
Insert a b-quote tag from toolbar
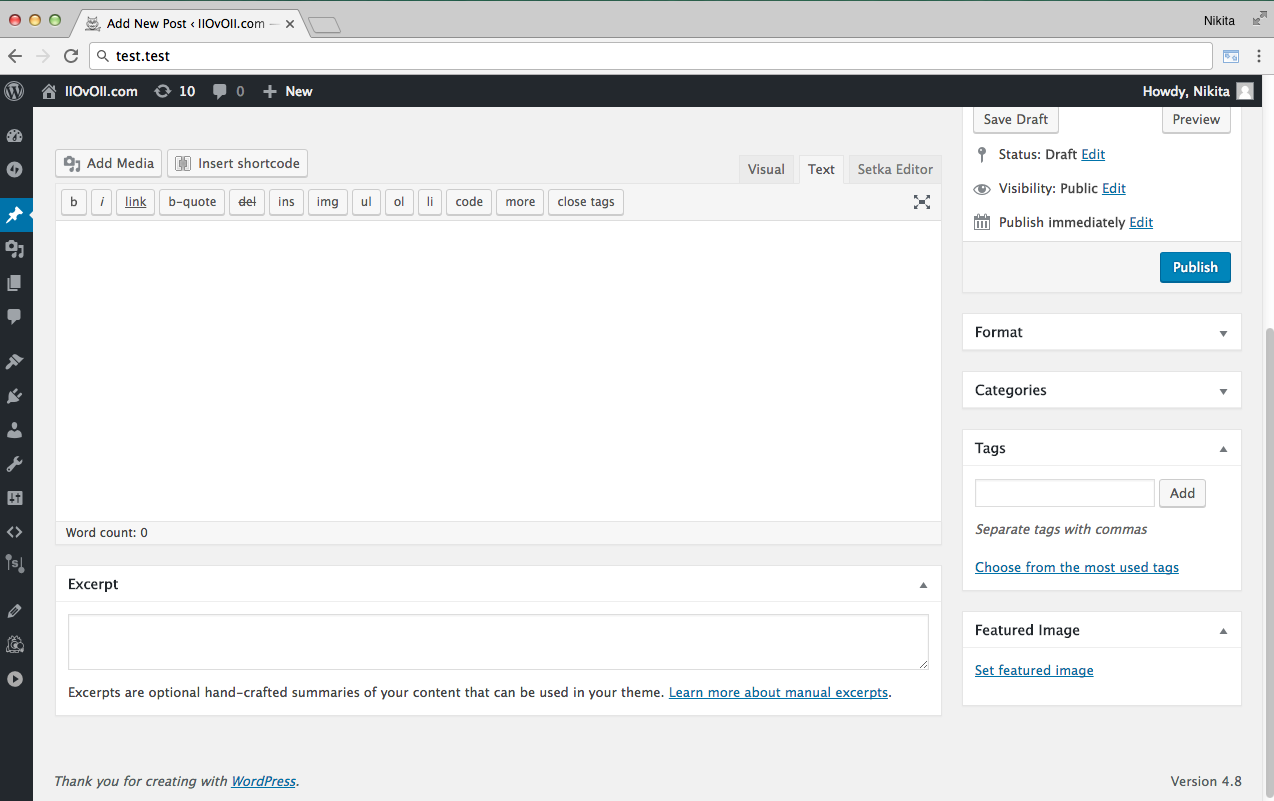pyautogui.click(x=192, y=202)
